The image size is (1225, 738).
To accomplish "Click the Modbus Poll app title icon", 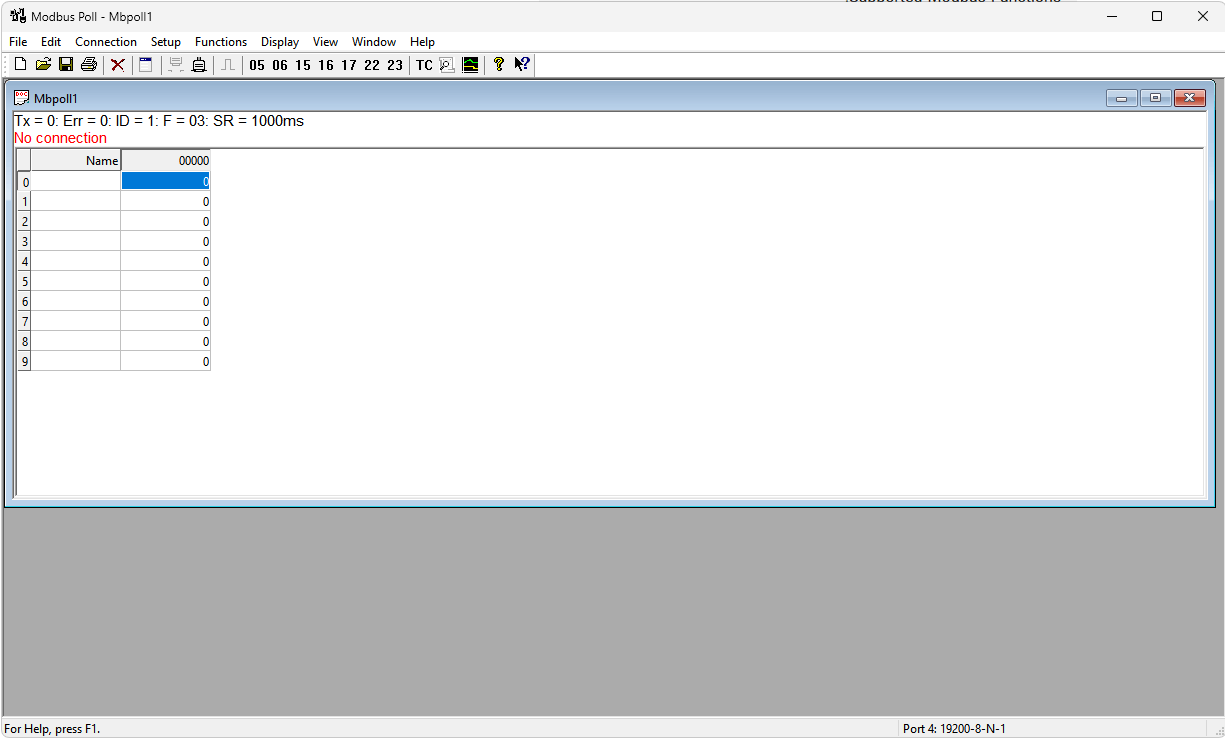I will click(x=18, y=16).
